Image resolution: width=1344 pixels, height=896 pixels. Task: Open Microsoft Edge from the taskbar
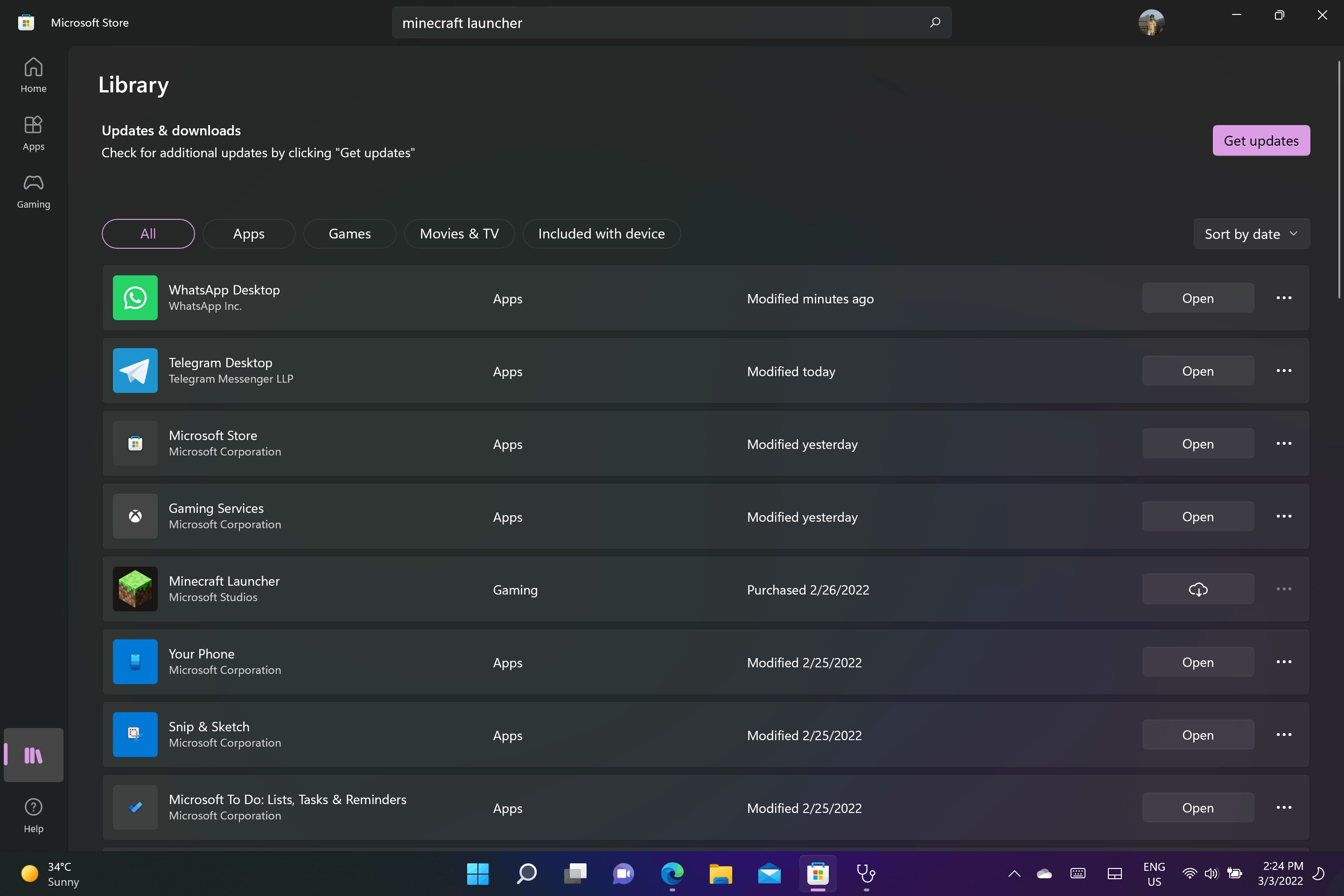672,874
